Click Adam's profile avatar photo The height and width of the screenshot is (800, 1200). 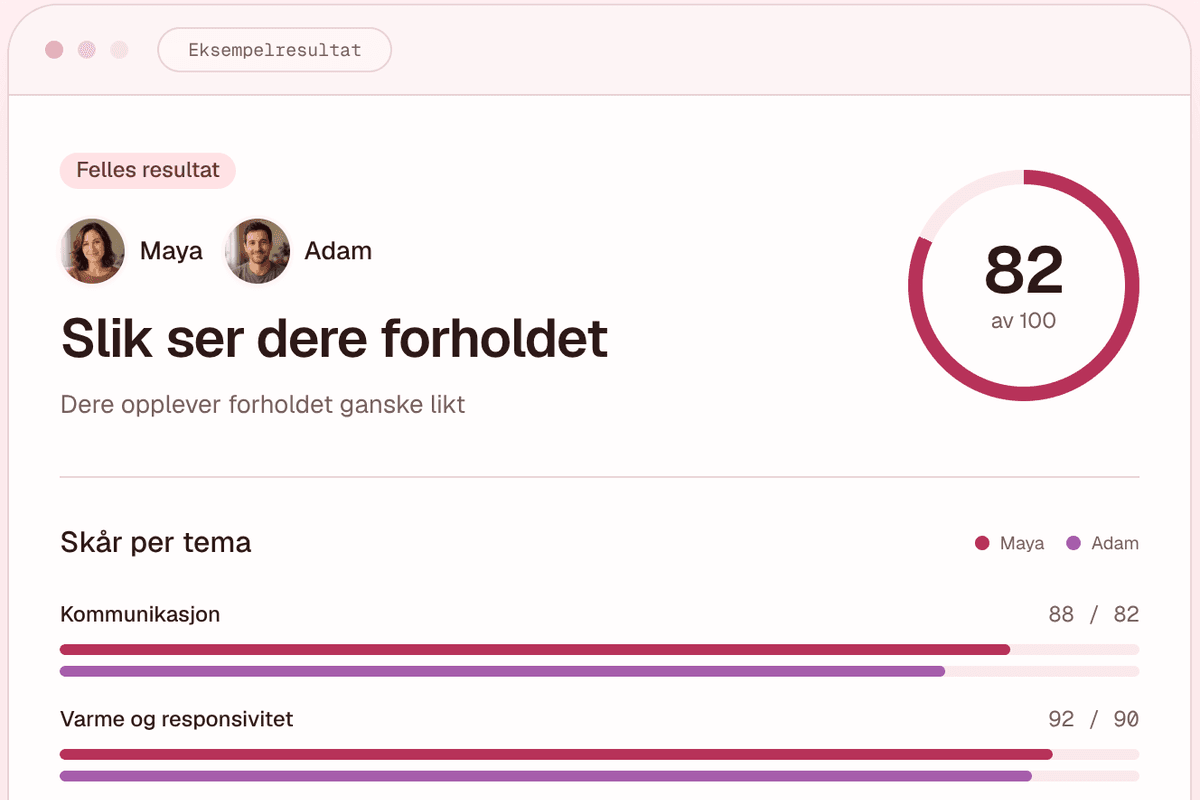click(x=257, y=251)
